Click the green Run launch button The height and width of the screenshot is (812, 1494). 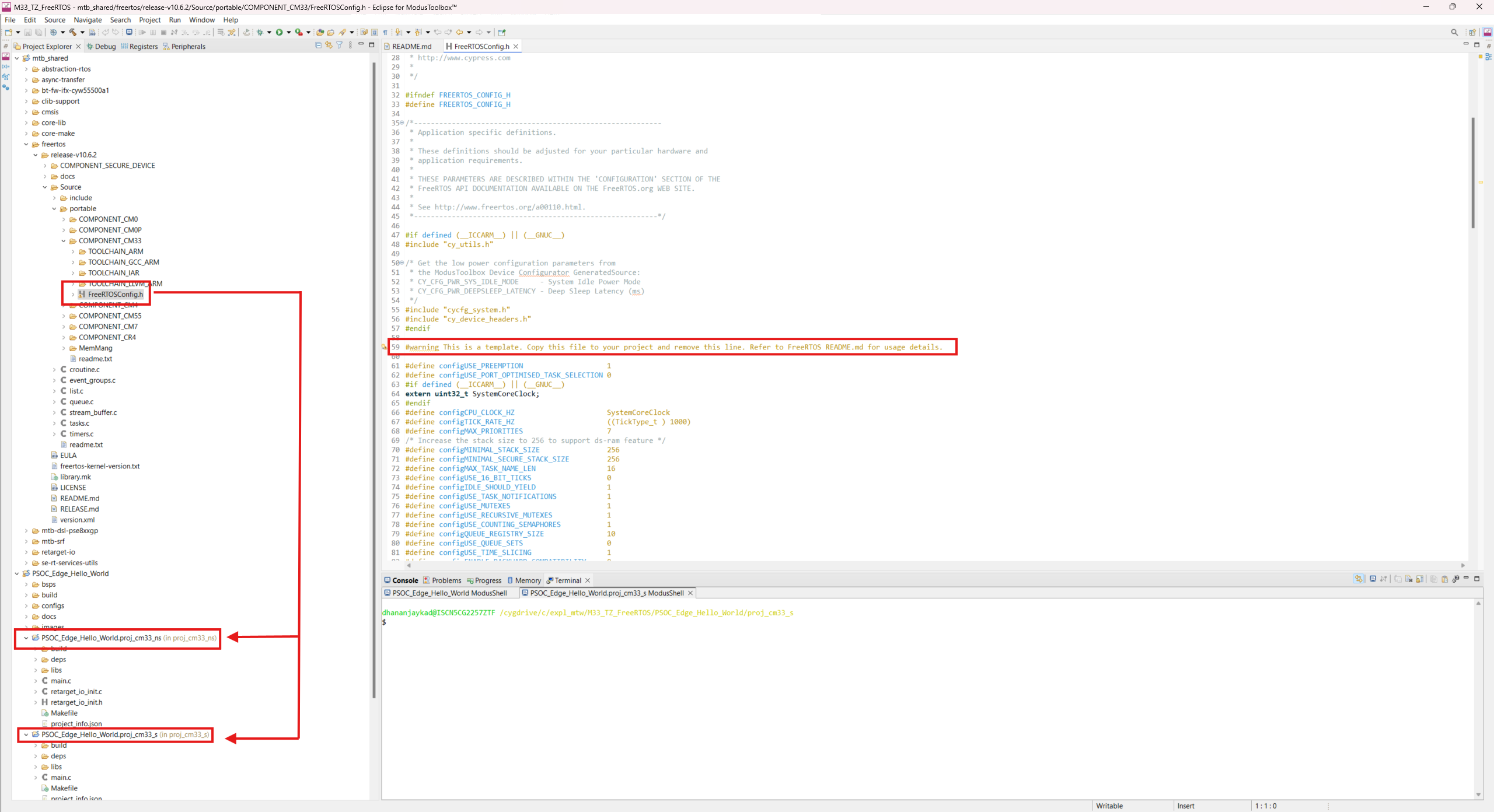tap(280, 32)
